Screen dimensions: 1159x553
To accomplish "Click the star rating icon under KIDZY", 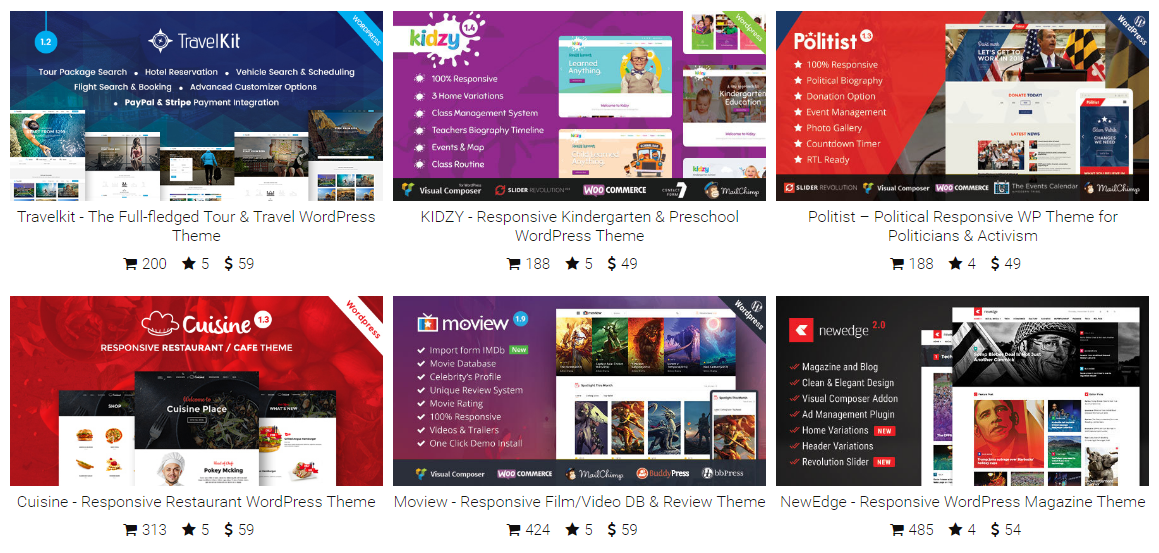I will (x=572, y=263).
